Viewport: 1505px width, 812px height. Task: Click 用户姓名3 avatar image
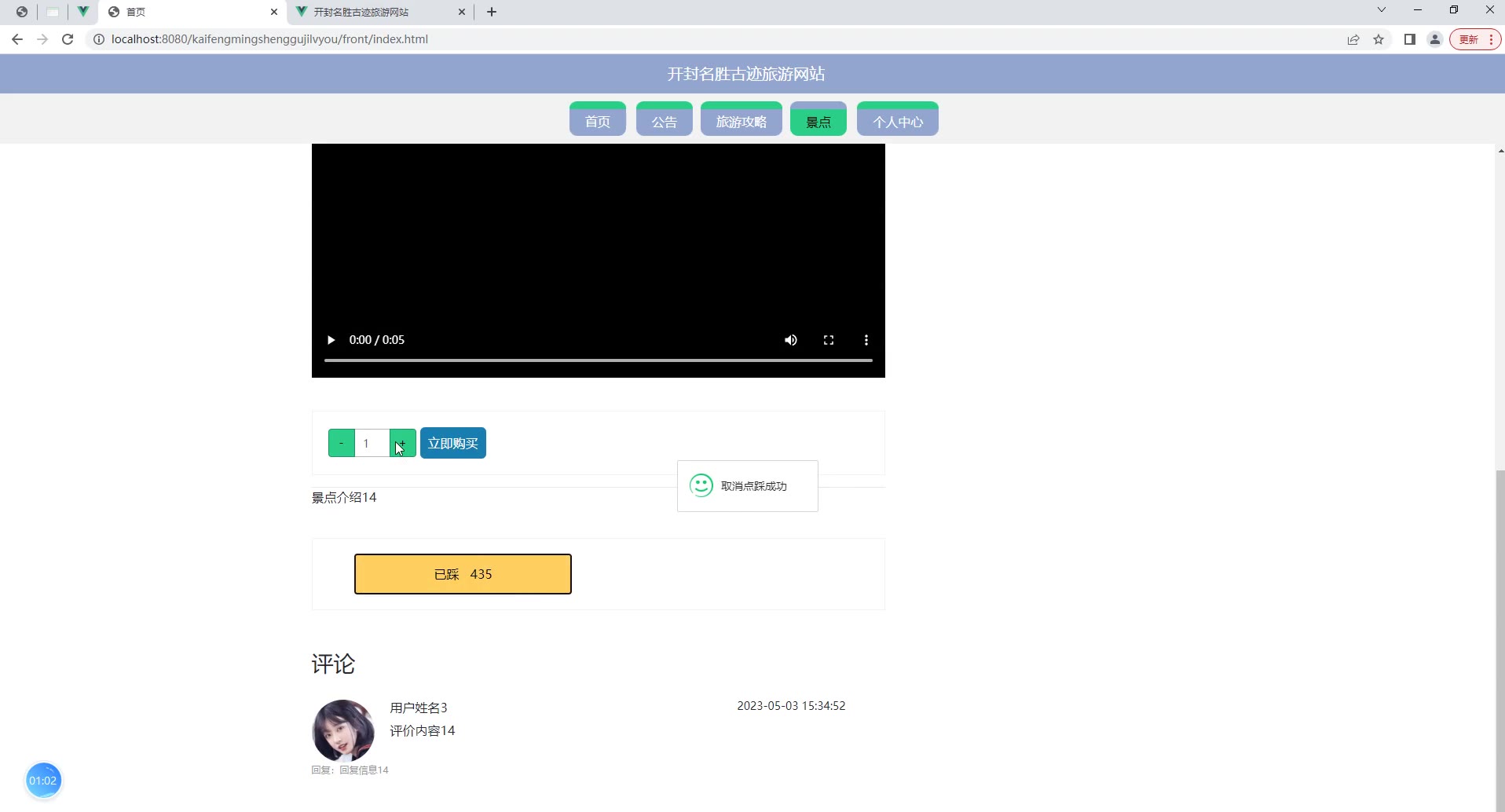(343, 731)
